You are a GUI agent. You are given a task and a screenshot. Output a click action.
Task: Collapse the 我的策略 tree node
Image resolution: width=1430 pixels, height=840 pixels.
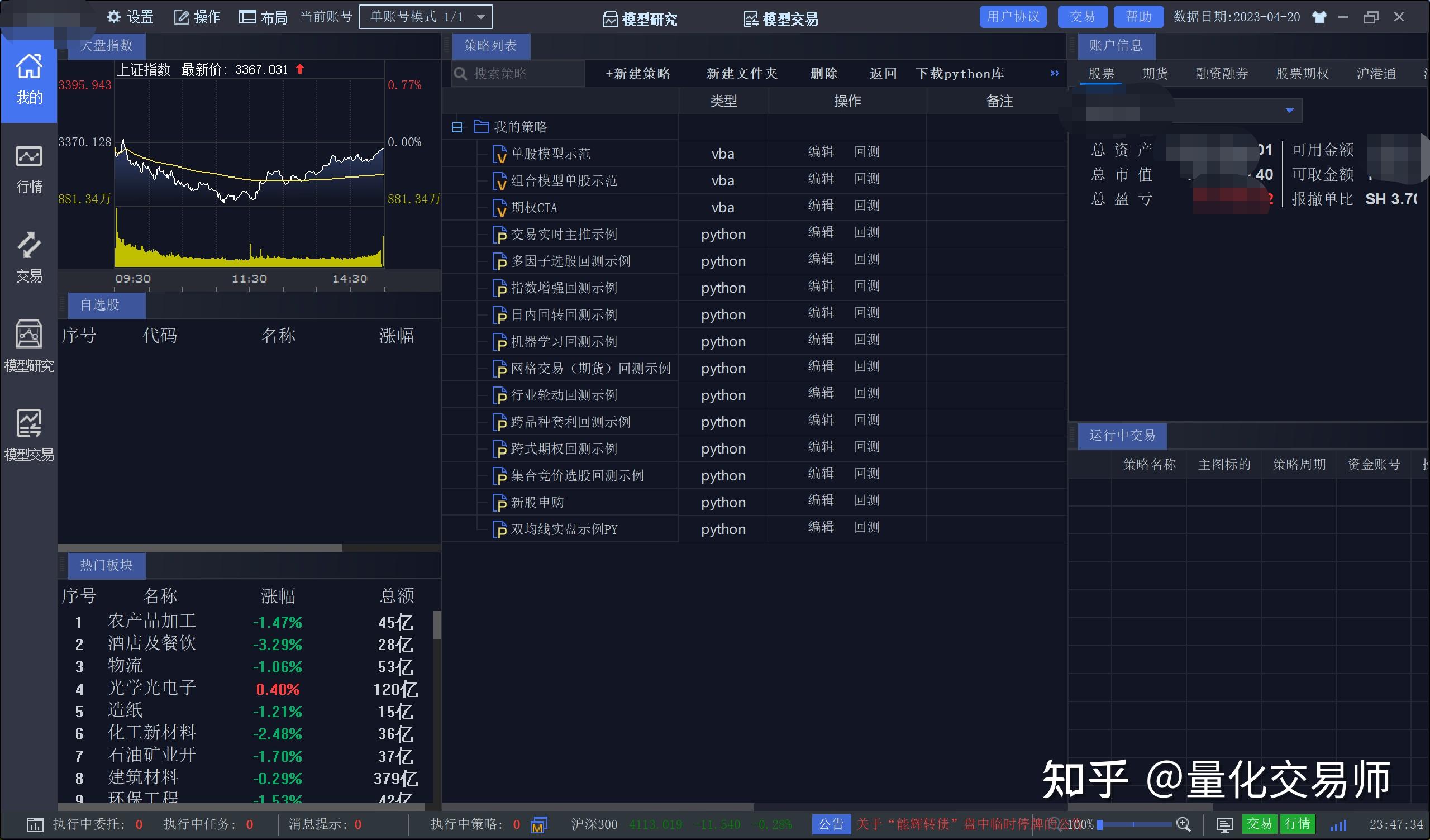click(x=457, y=127)
